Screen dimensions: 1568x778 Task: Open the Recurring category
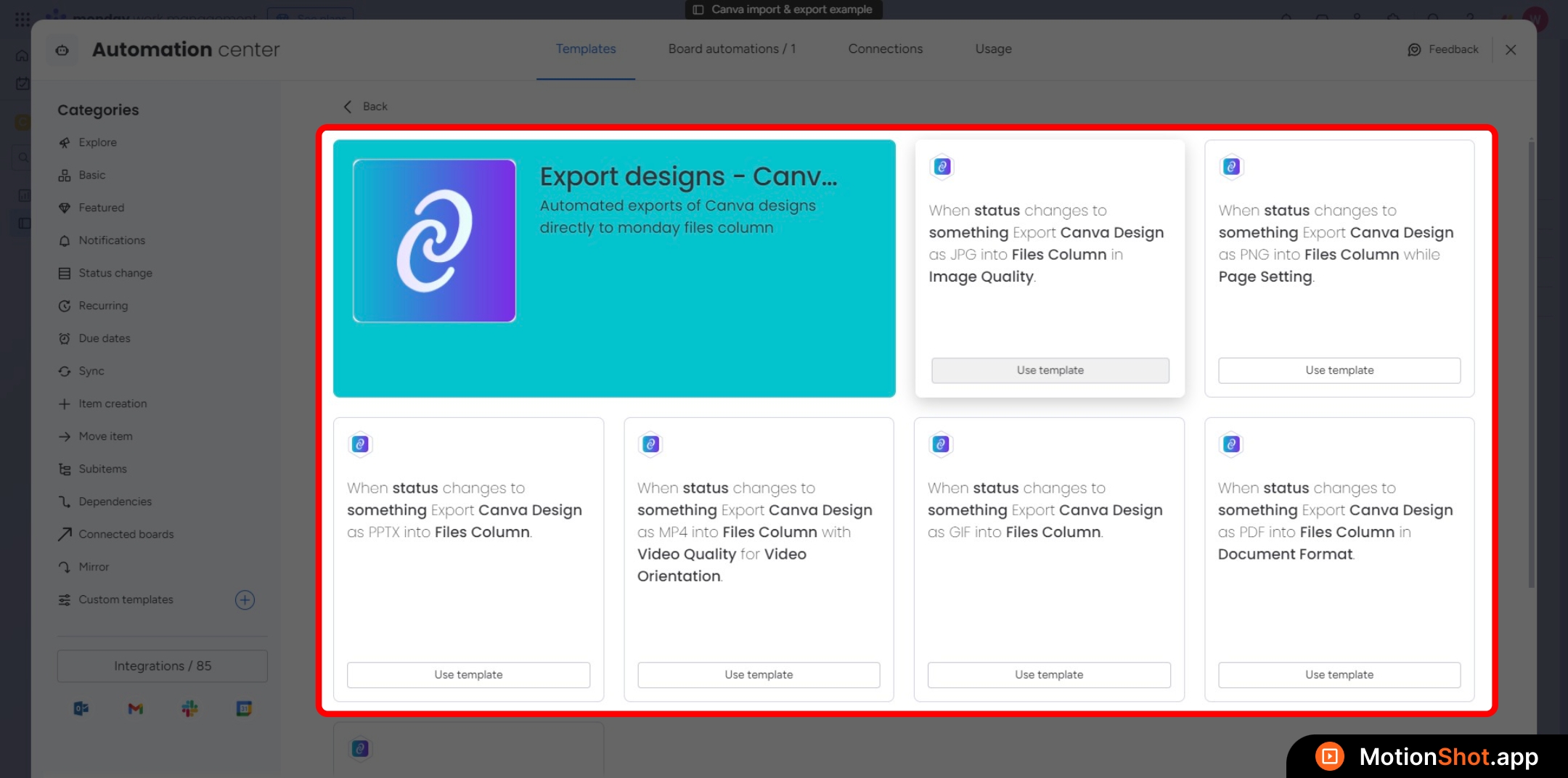point(102,306)
